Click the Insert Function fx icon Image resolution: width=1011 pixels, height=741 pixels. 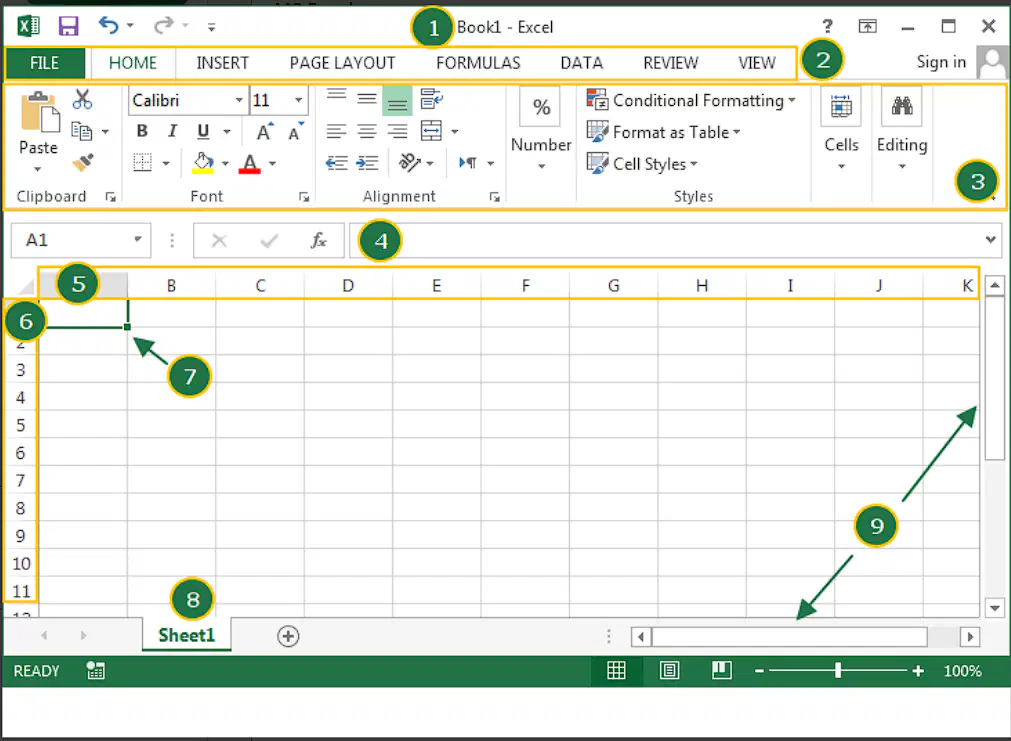(x=318, y=241)
